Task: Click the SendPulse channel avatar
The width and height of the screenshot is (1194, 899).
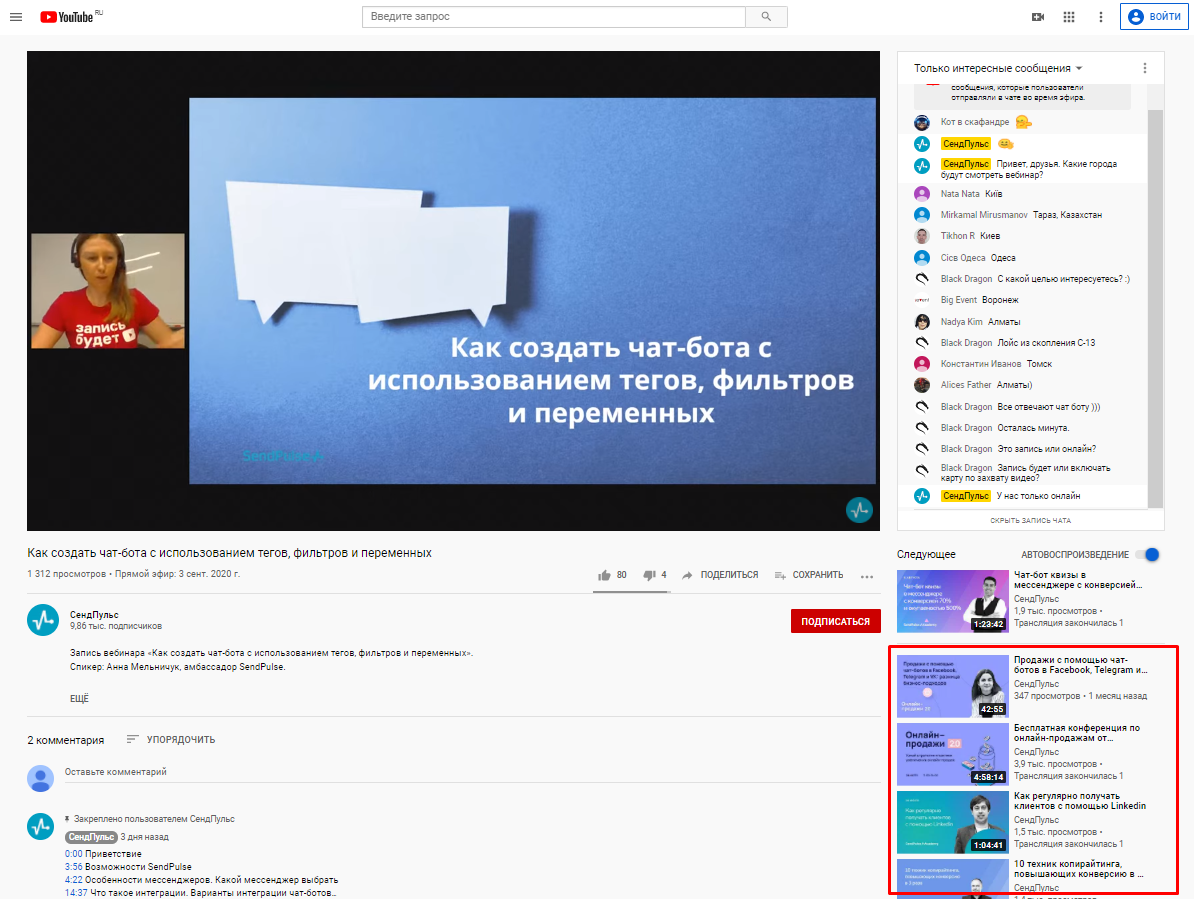Action: click(43, 620)
